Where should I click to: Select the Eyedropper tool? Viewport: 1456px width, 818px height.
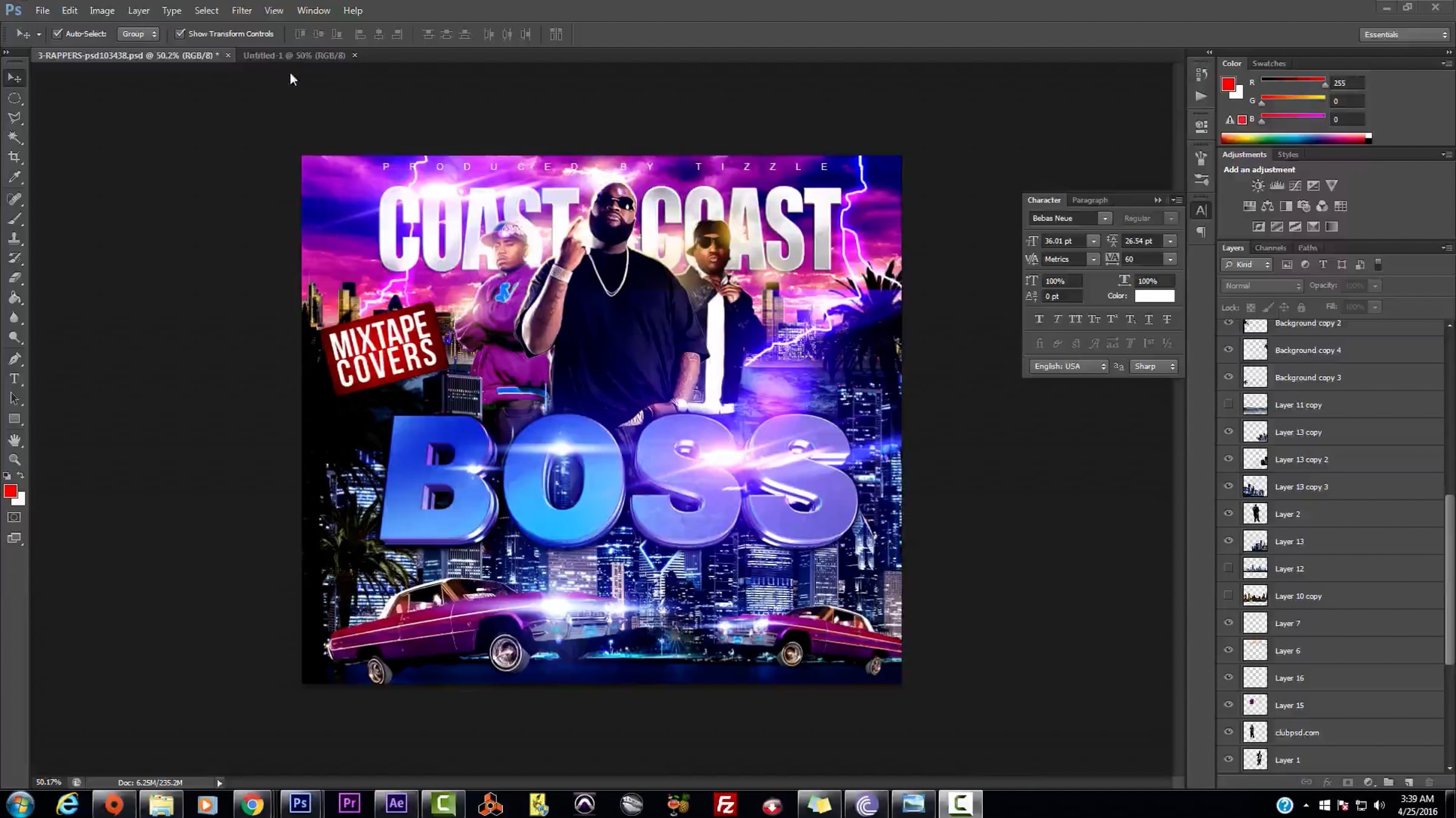click(x=15, y=177)
